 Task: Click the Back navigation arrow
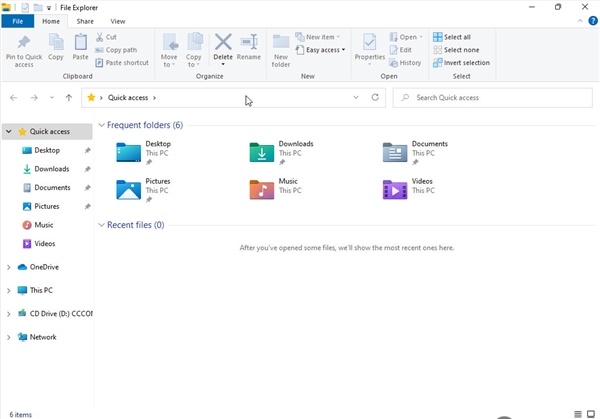point(13,98)
